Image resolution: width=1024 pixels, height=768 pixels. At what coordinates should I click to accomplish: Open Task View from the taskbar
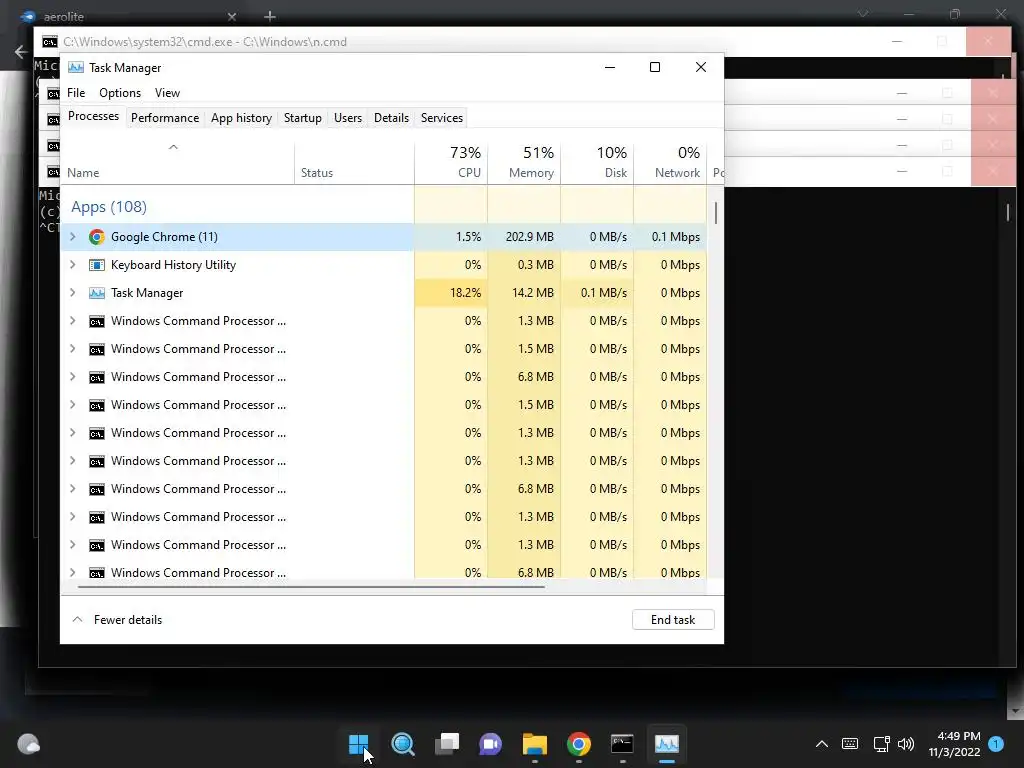pos(447,744)
